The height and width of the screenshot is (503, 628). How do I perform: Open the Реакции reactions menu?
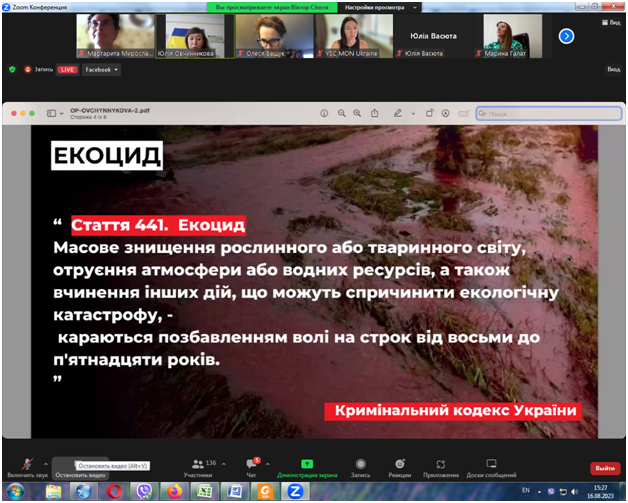tap(400, 465)
